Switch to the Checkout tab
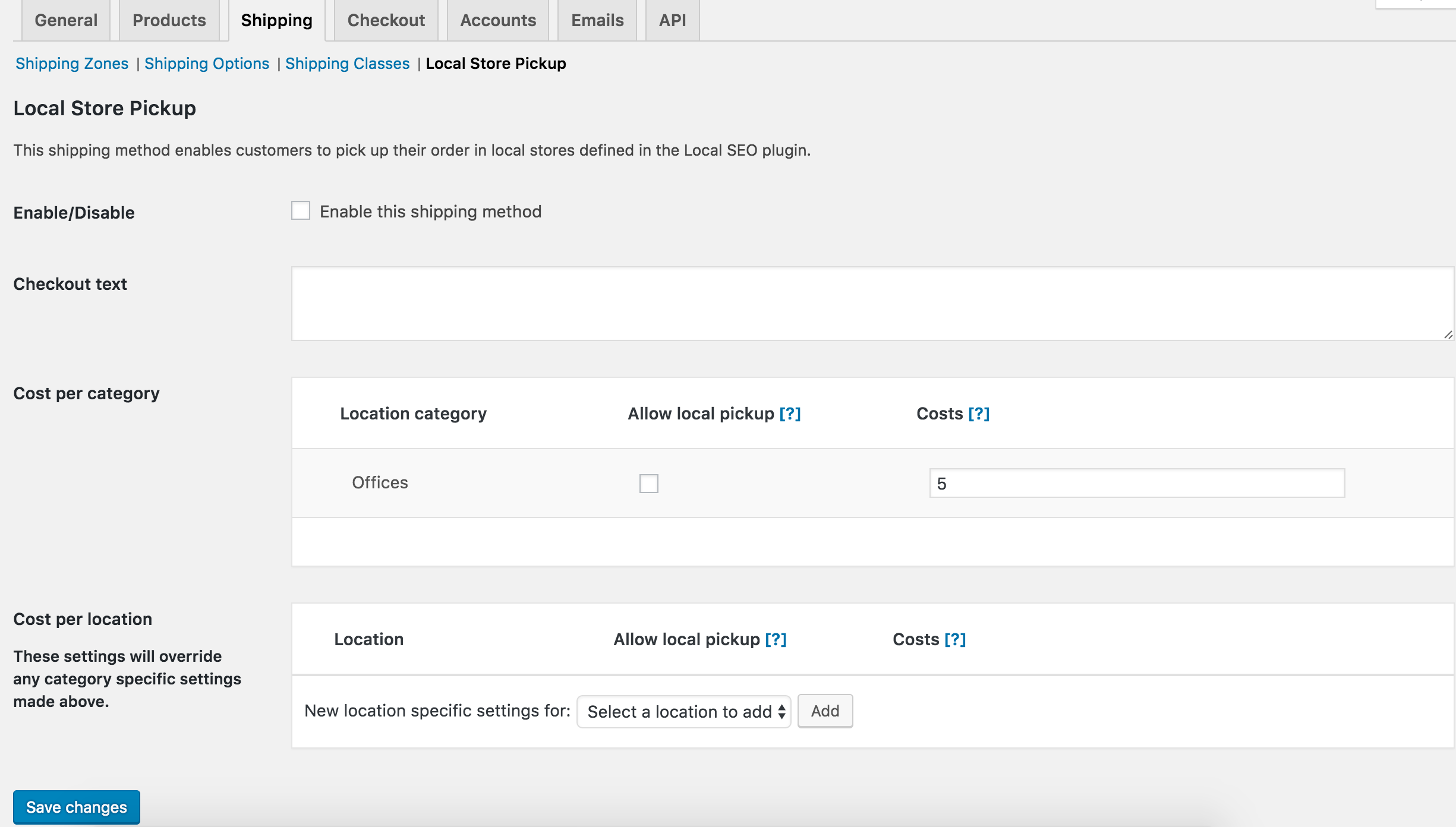 (385, 19)
